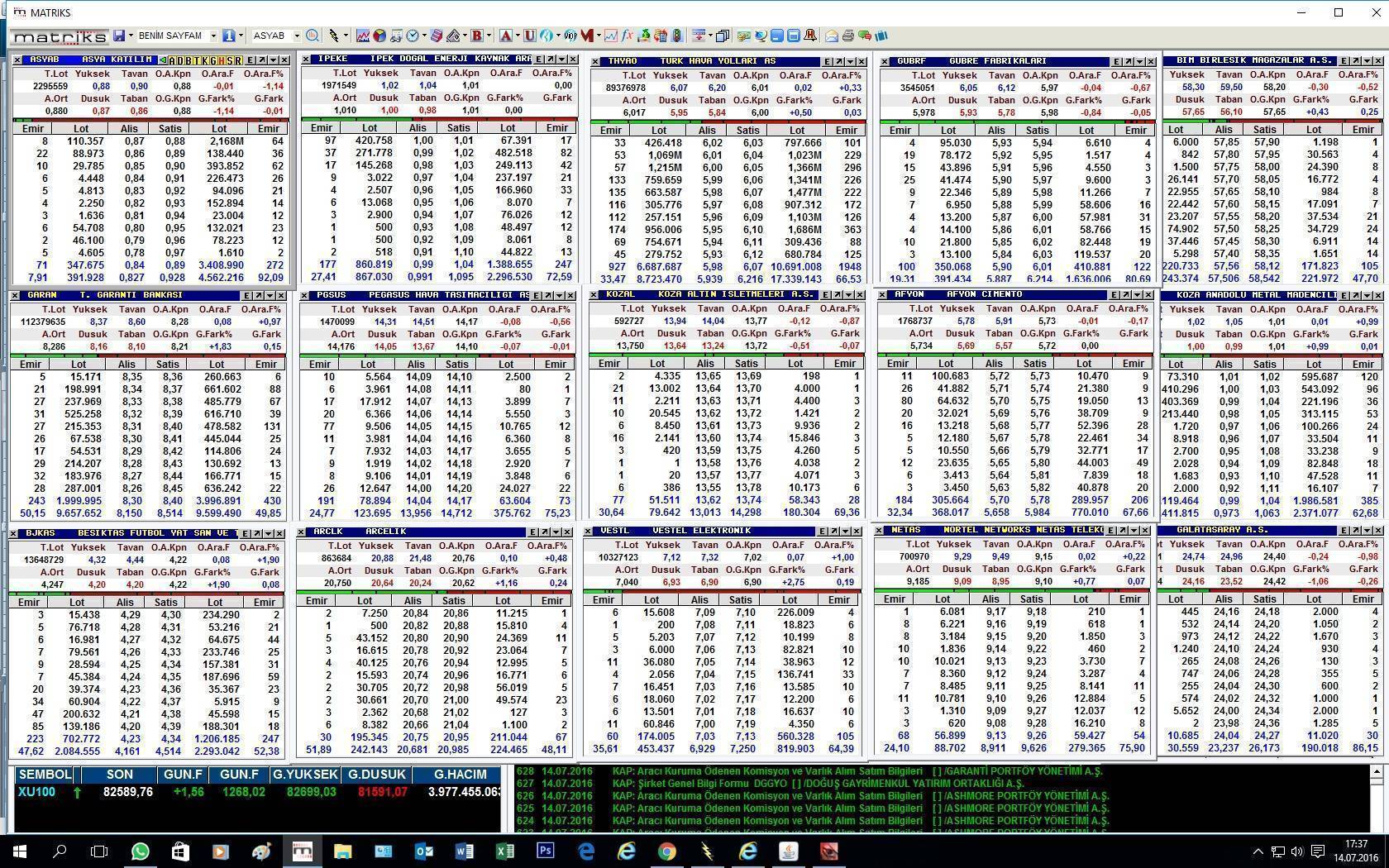Toggle the E button in IPEKE panel header
This screenshot has height=868, width=1389.
(539, 60)
